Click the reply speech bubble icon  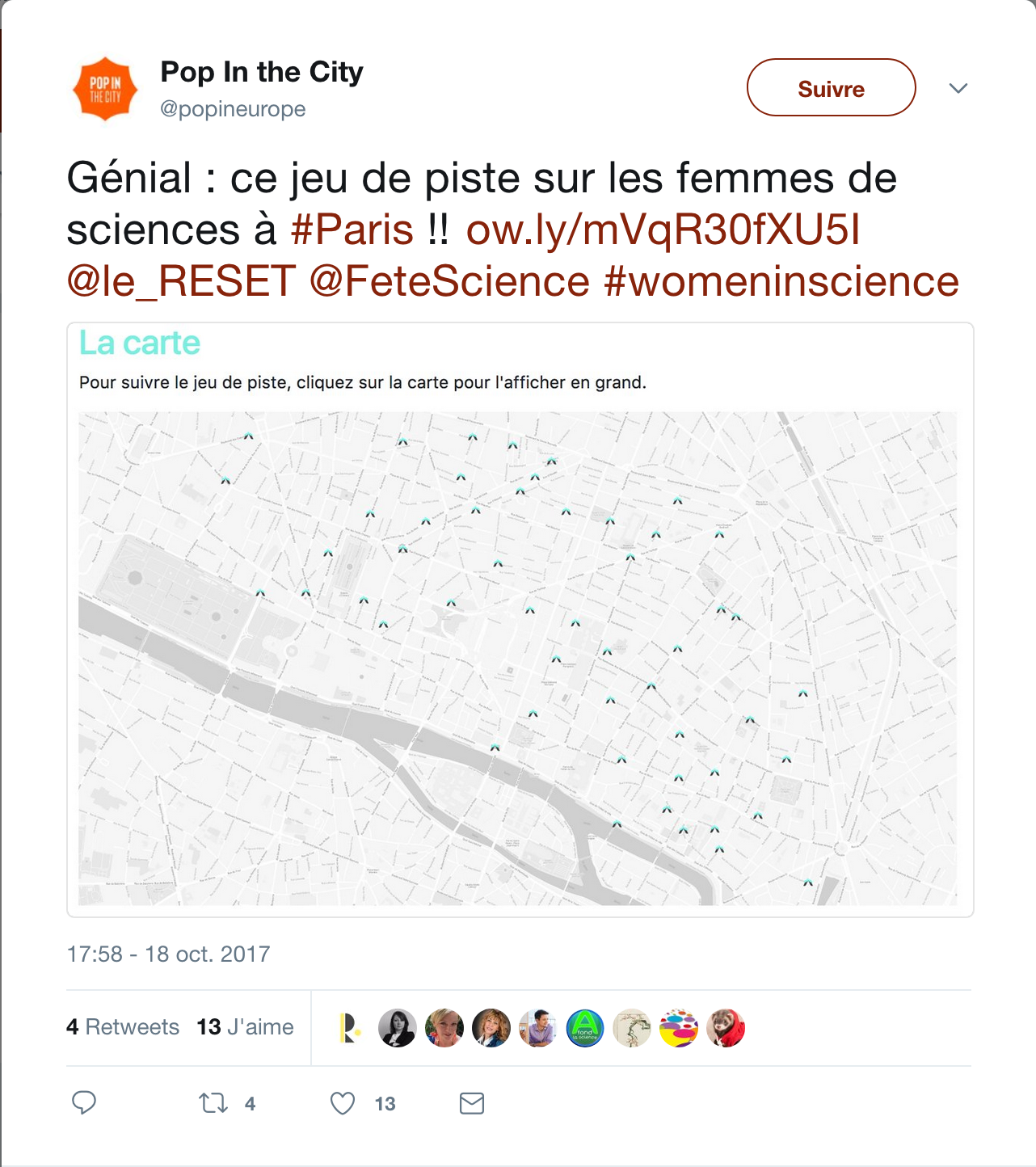point(84,1102)
